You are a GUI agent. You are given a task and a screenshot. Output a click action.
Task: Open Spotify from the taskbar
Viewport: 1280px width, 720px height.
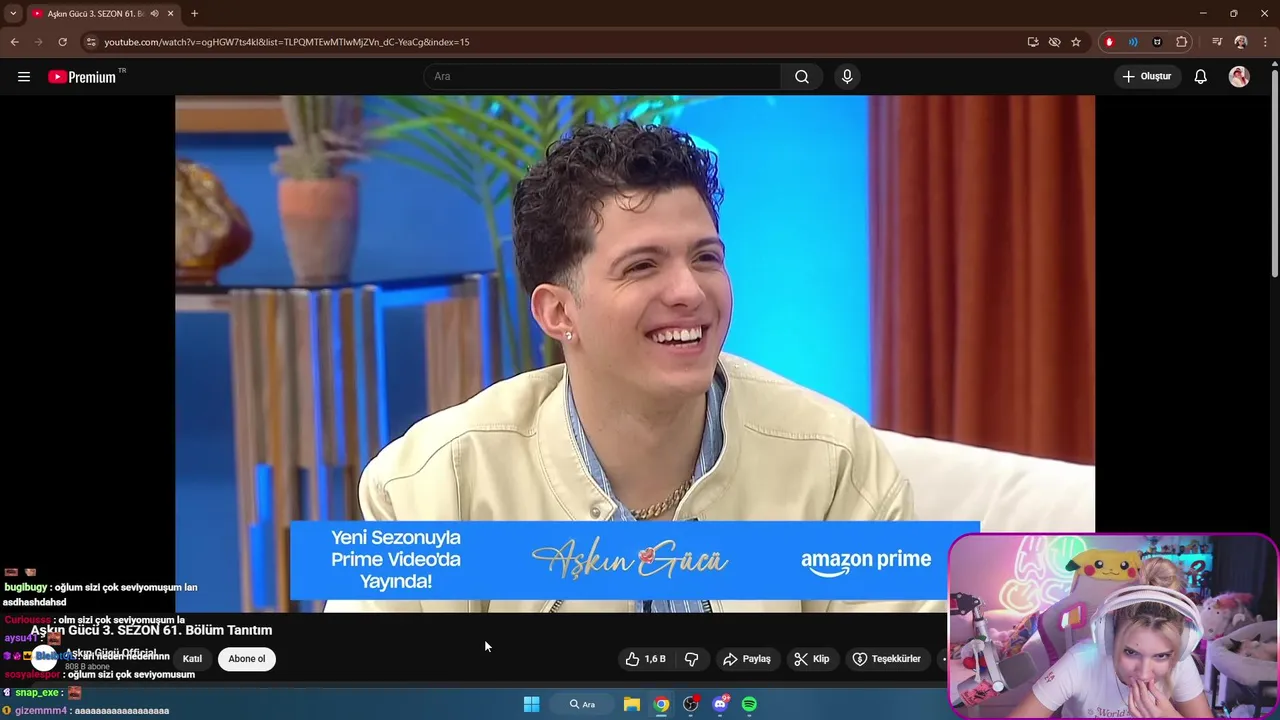pos(749,704)
